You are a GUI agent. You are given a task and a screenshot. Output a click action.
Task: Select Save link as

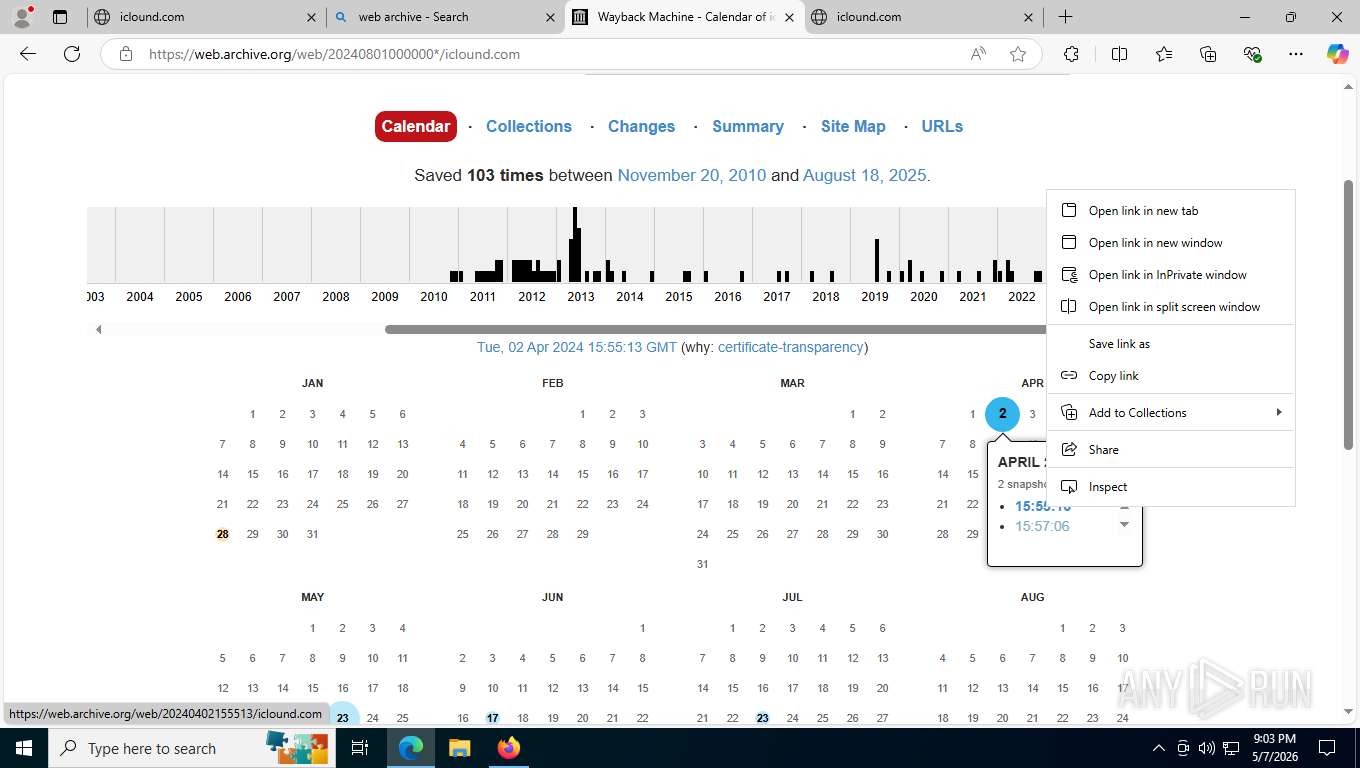[x=1171, y=344]
